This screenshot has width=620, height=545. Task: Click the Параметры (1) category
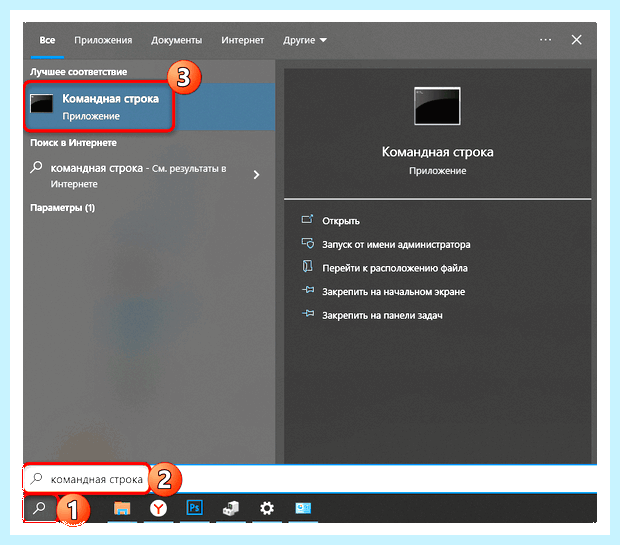62,208
